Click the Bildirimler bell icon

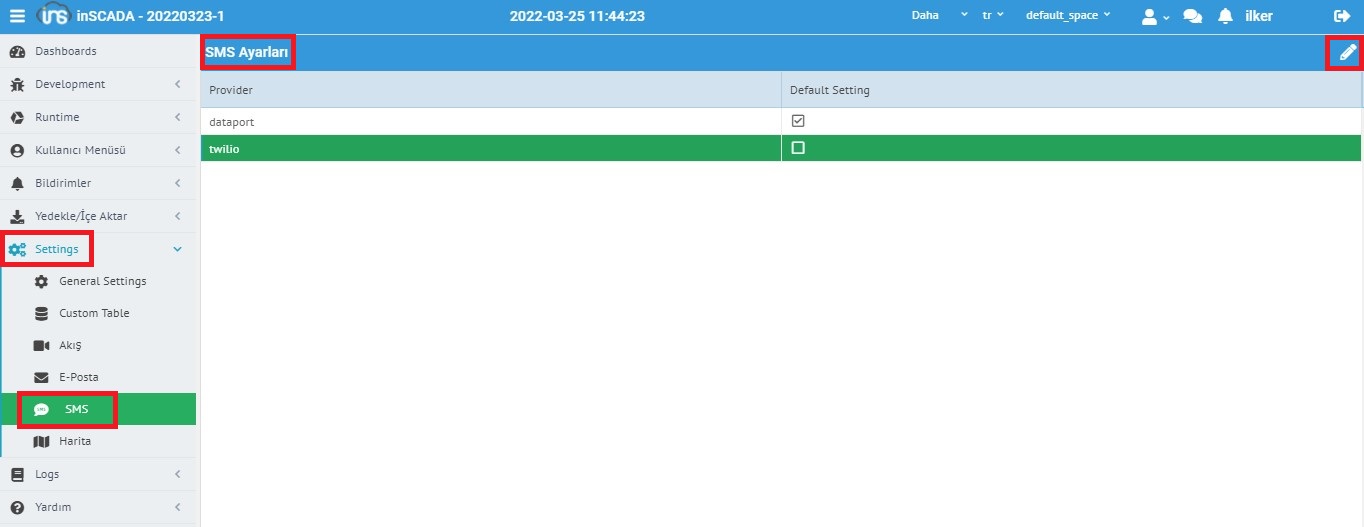(17, 184)
